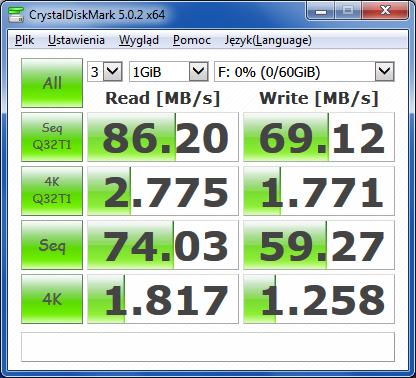The width and height of the screenshot is (416, 378).
Task: Open the Pomoc menu
Action: point(192,40)
